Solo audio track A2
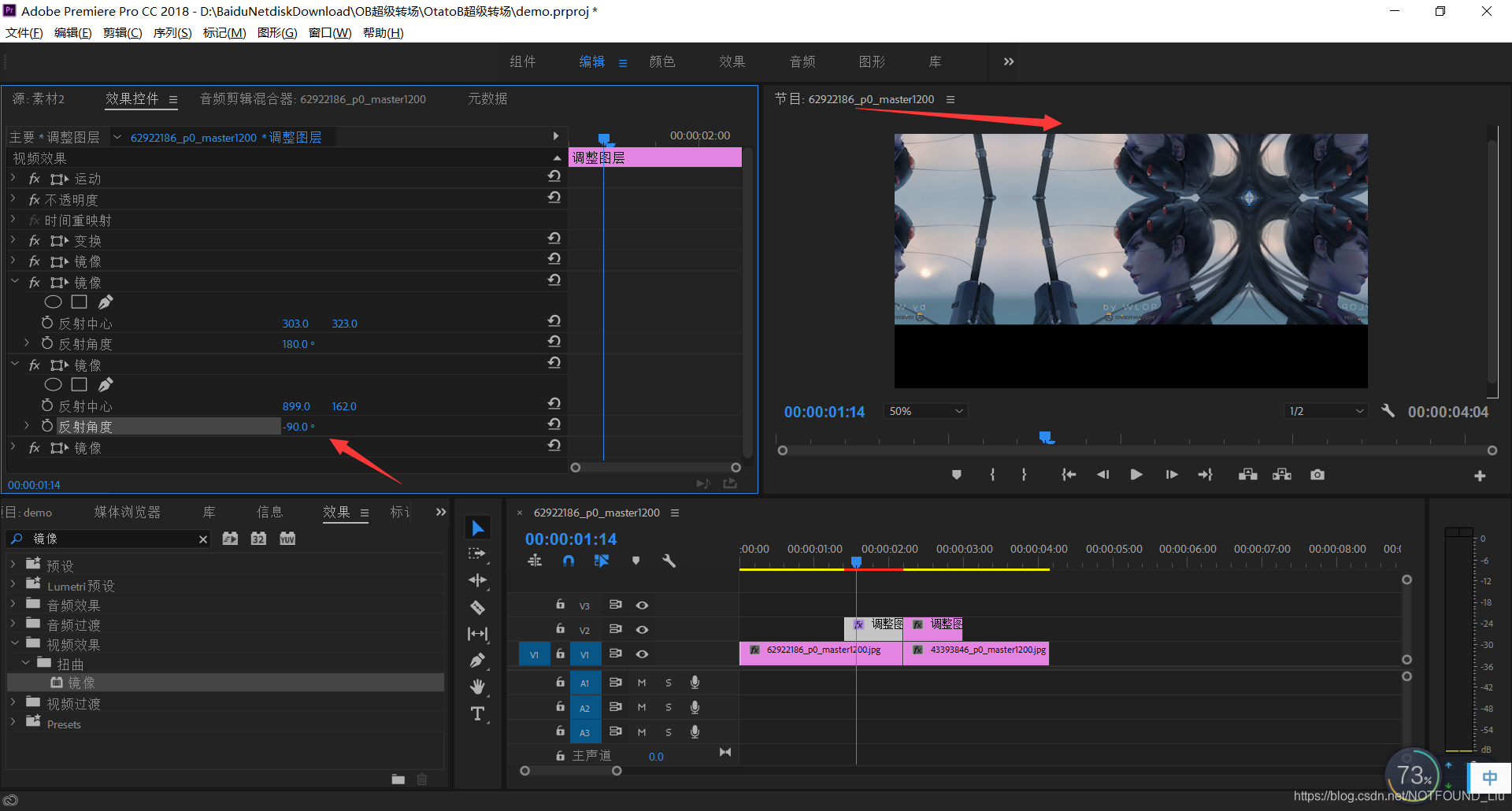The height and width of the screenshot is (811, 1512). click(669, 708)
